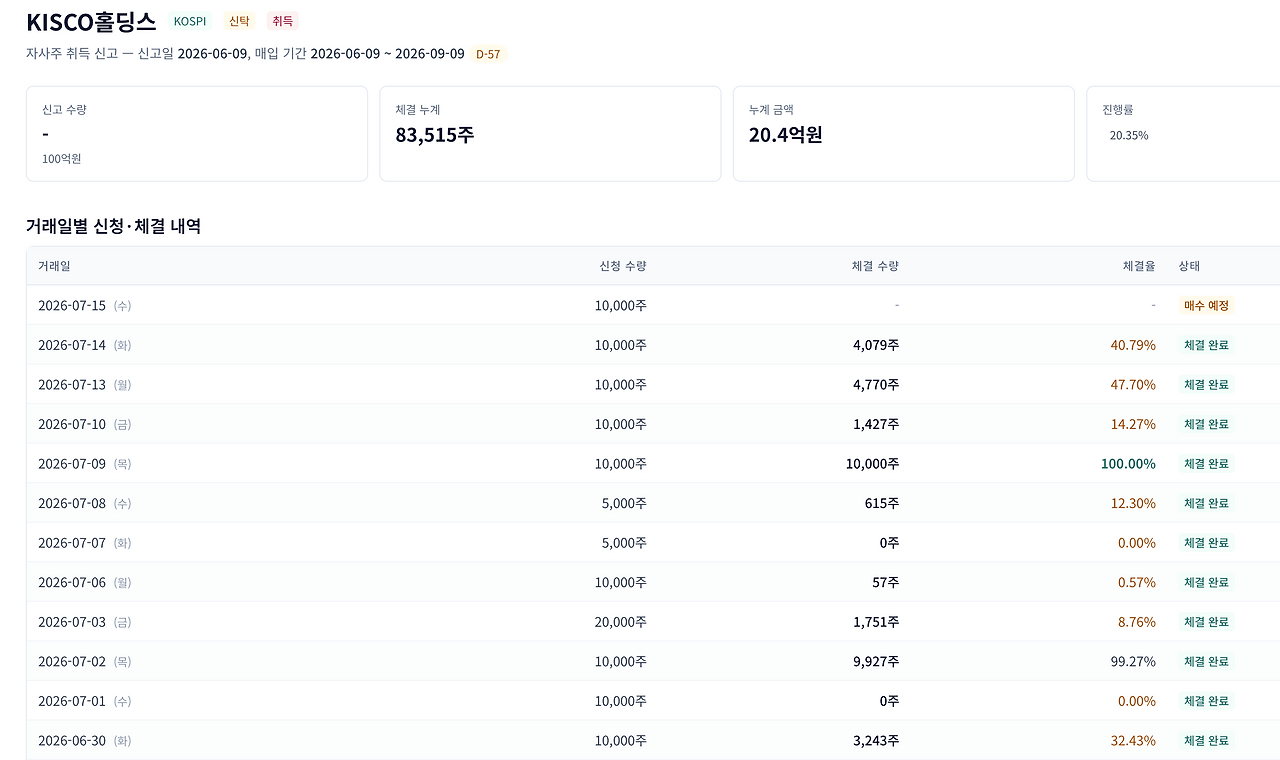Image resolution: width=1280 pixels, height=760 pixels.
Task: Click the 83,515주 cumulative total
Action: (x=435, y=135)
